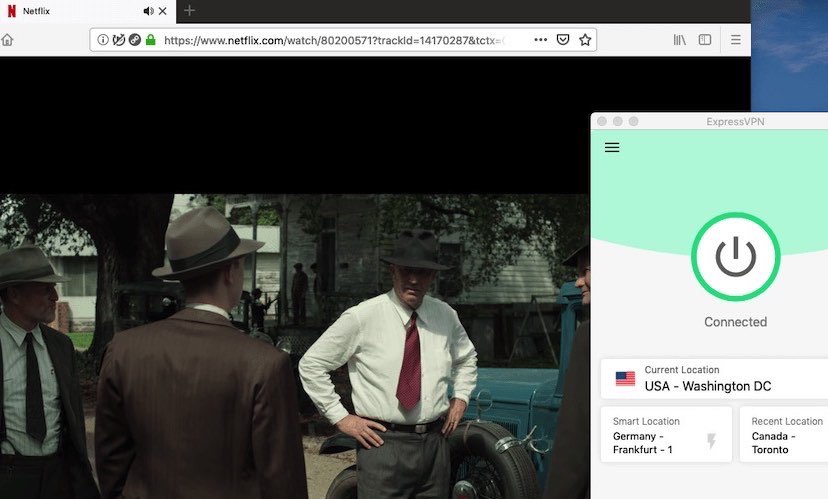Bookmark this page with the star
The width and height of the screenshot is (828, 499).
585,40
